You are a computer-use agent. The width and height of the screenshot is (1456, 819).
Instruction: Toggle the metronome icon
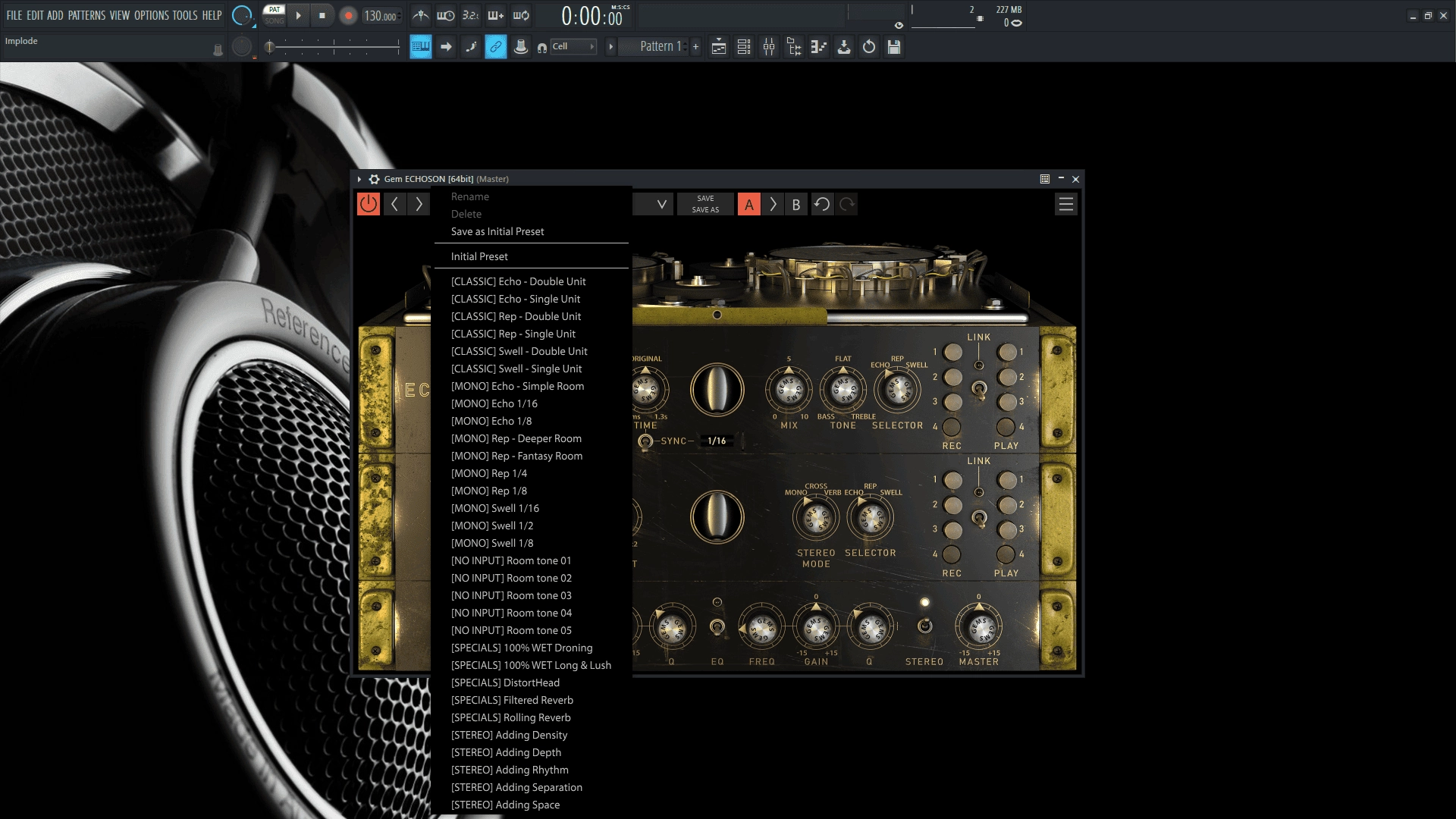421,15
